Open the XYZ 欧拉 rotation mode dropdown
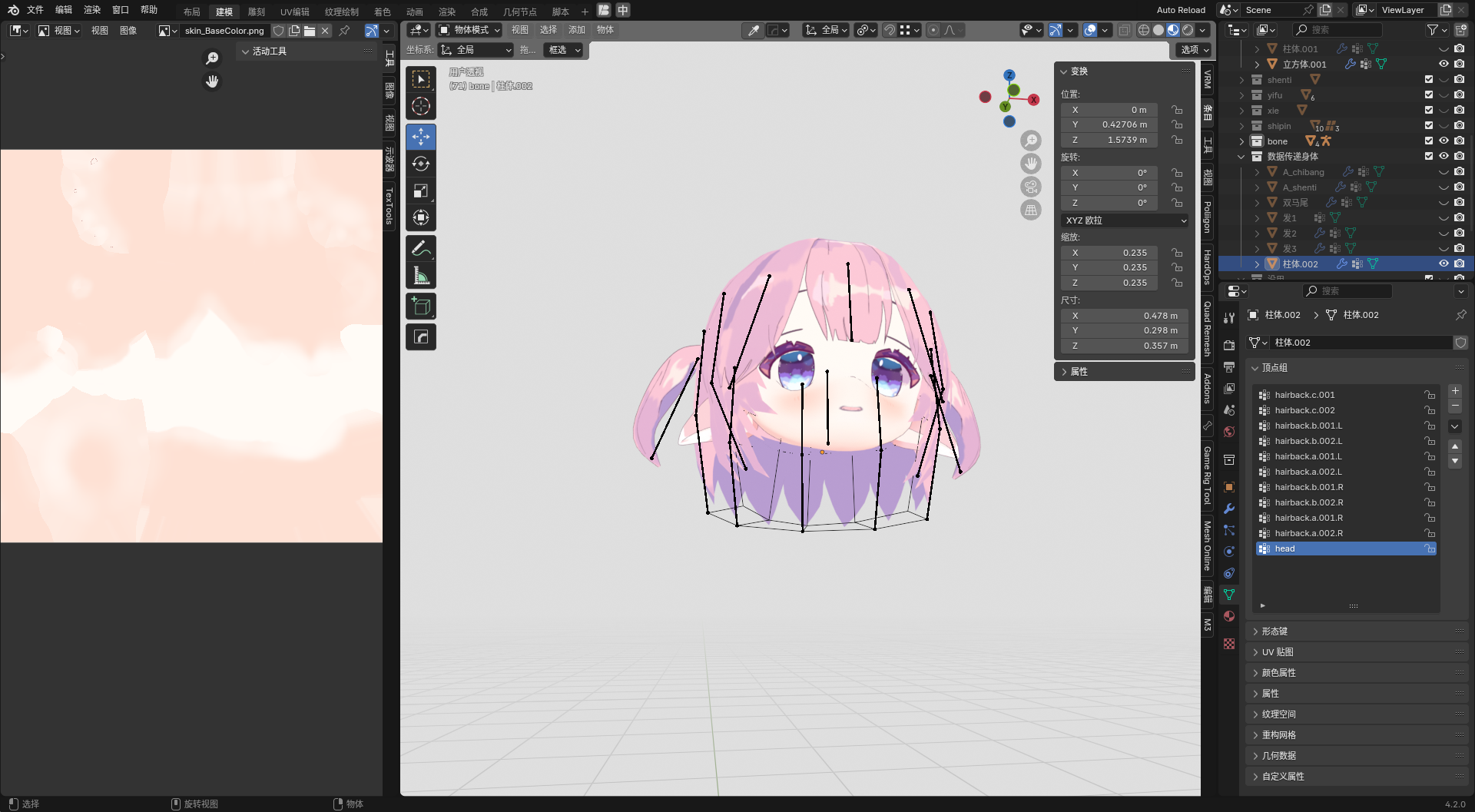Viewport: 1475px width, 812px height. pyautogui.click(x=1125, y=220)
